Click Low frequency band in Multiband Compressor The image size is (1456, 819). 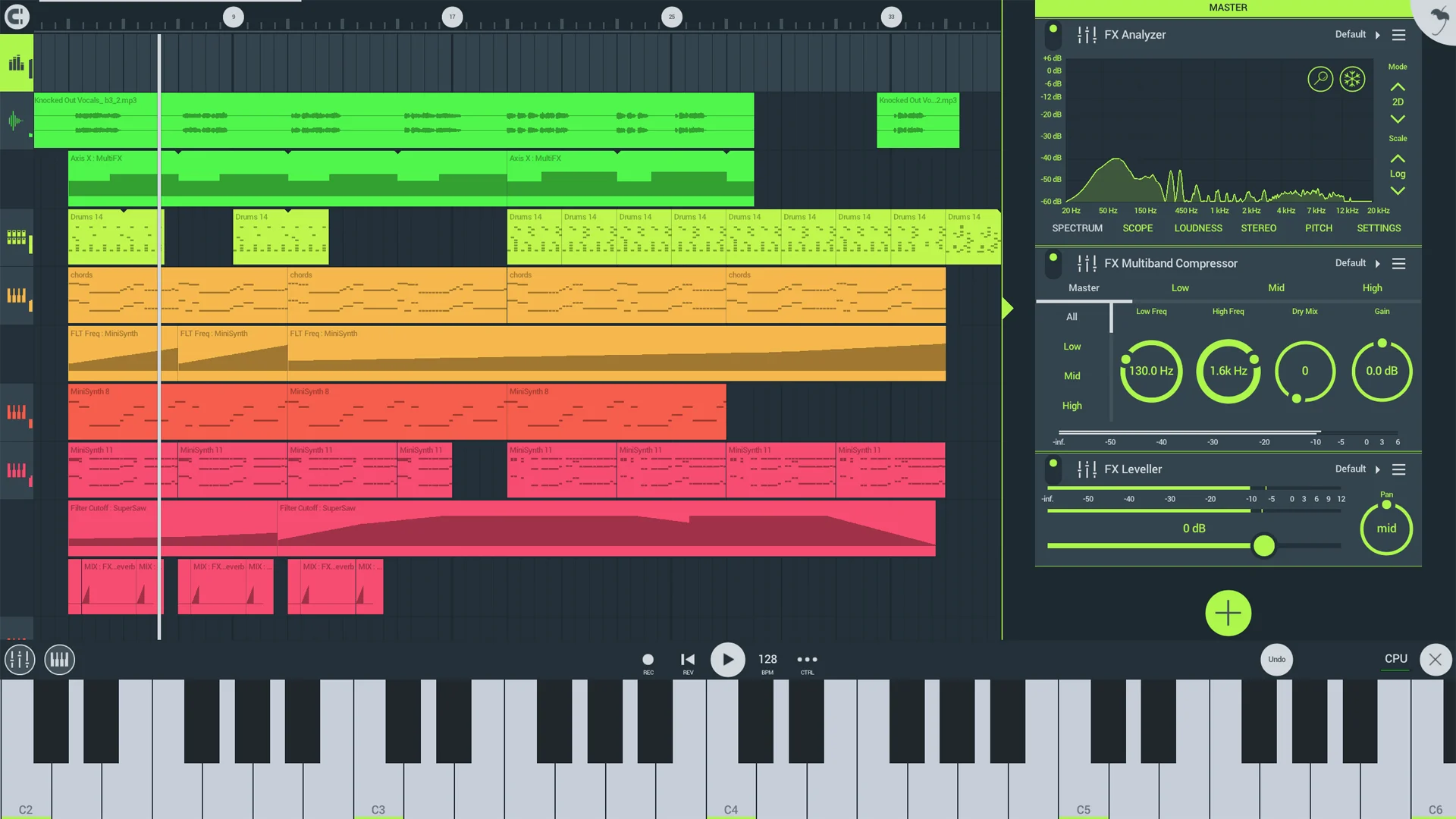(1180, 287)
